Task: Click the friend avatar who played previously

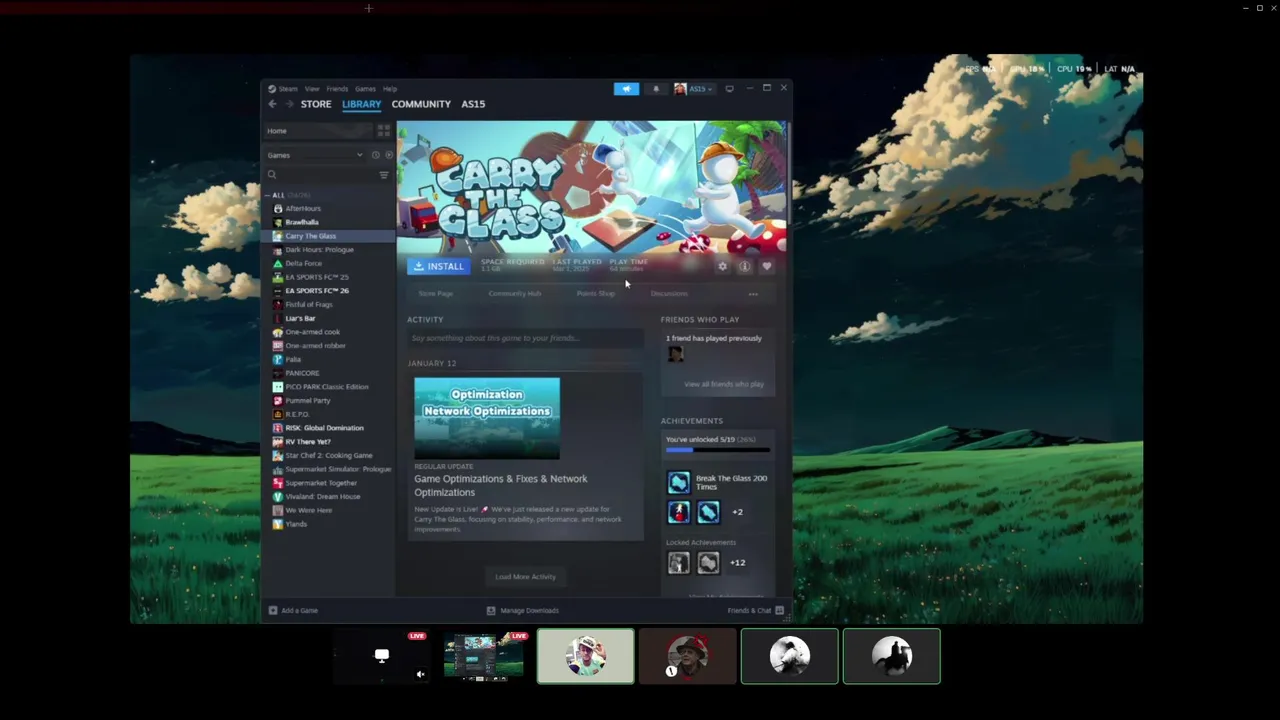Action: [675, 355]
